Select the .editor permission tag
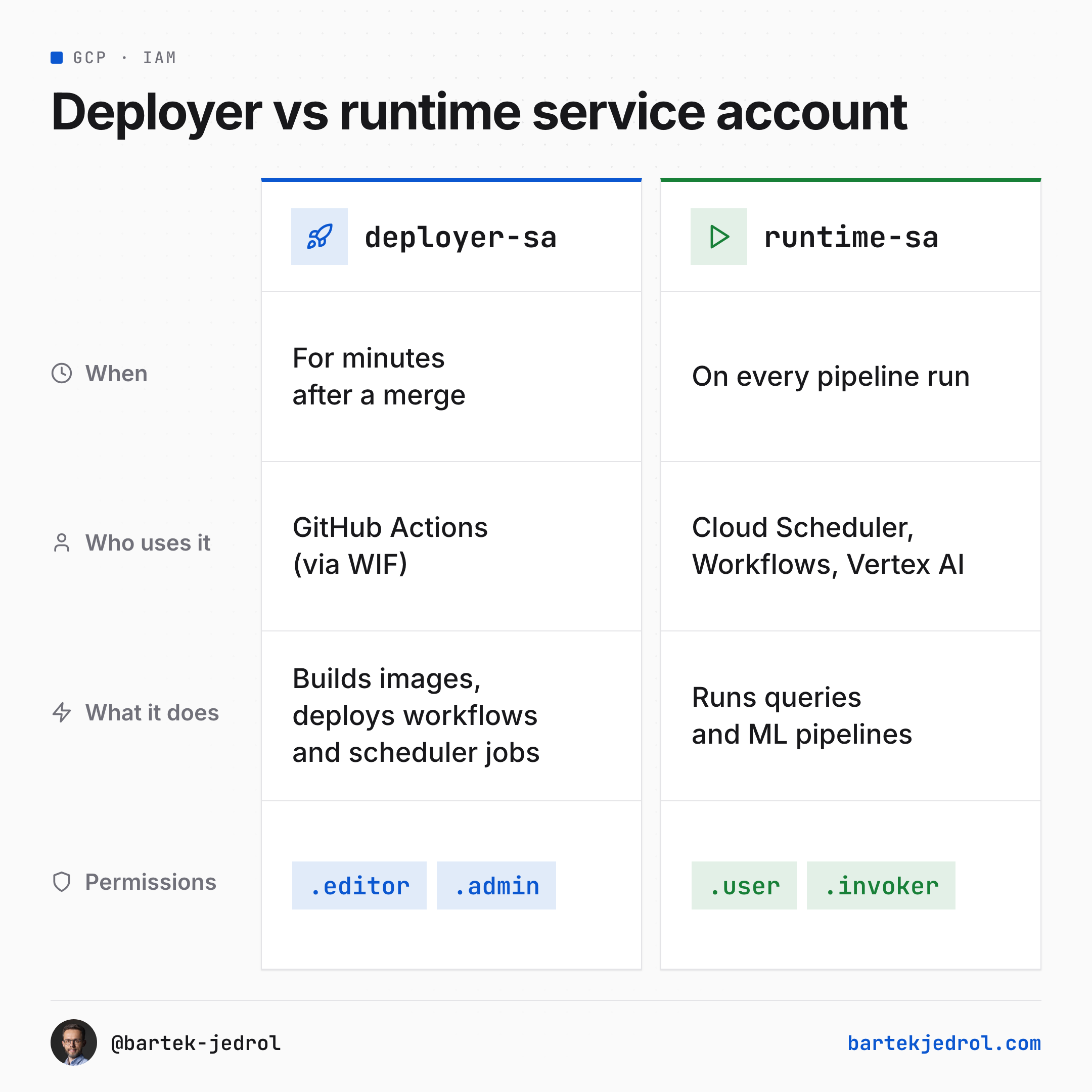Viewport: 1092px width, 1092px height. click(359, 885)
